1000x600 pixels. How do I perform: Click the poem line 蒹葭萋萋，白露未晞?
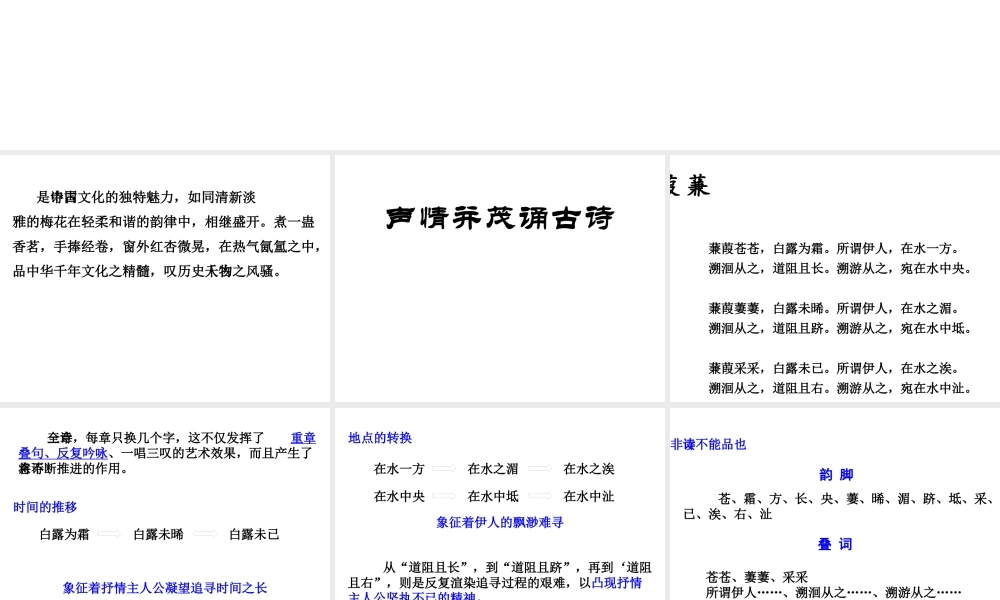(834, 309)
